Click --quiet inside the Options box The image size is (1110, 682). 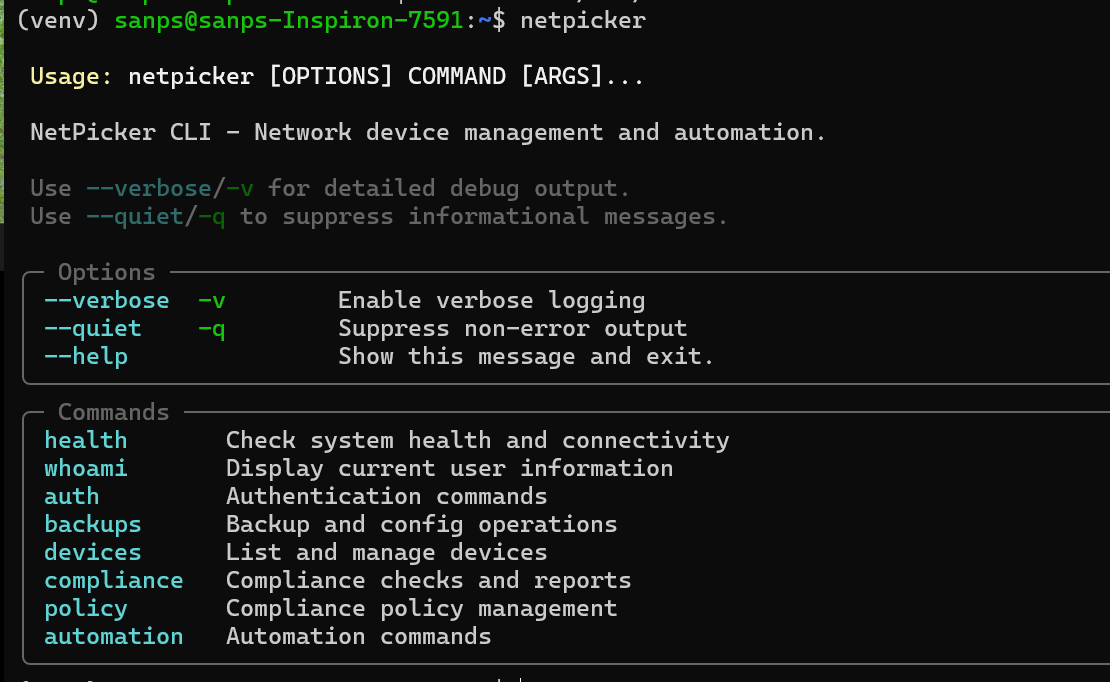tap(92, 328)
